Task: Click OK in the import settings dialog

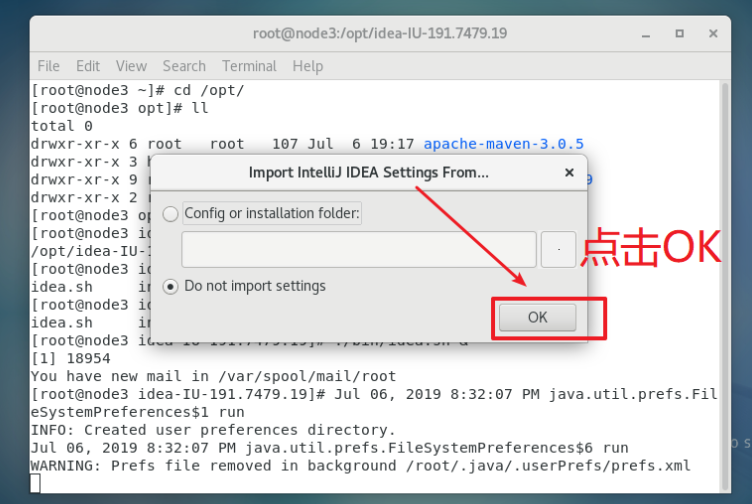Action: tap(537, 317)
